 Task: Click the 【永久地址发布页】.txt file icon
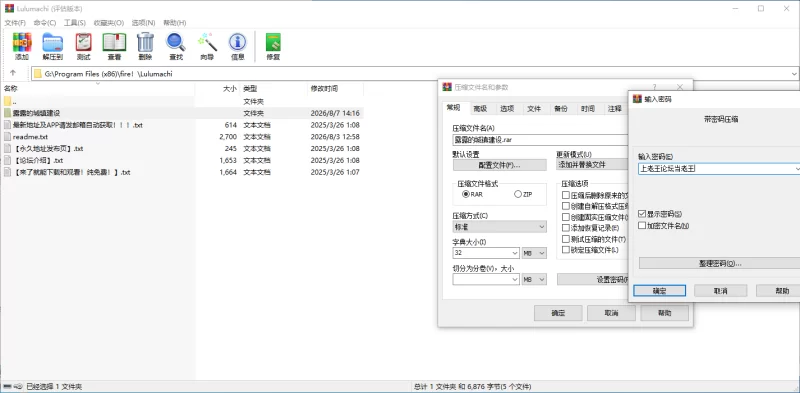click(x=8, y=149)
